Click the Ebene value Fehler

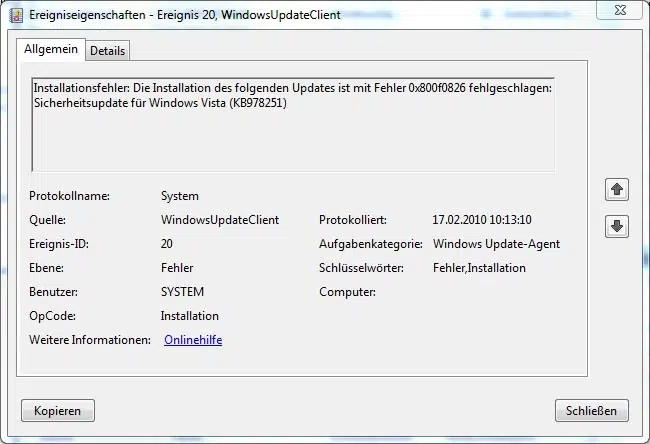pos(177,268)
